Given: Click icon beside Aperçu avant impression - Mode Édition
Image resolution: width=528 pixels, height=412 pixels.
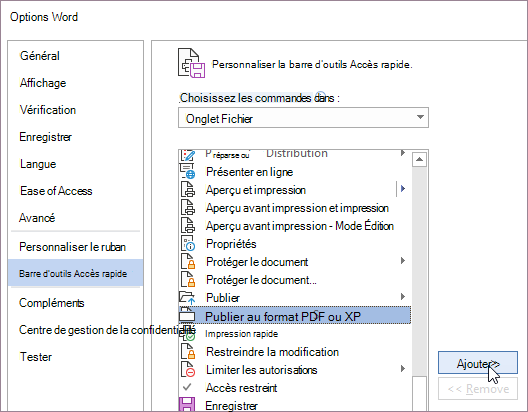Looking at the screenshot, I should pyautogui.click(x=188, y=226).
